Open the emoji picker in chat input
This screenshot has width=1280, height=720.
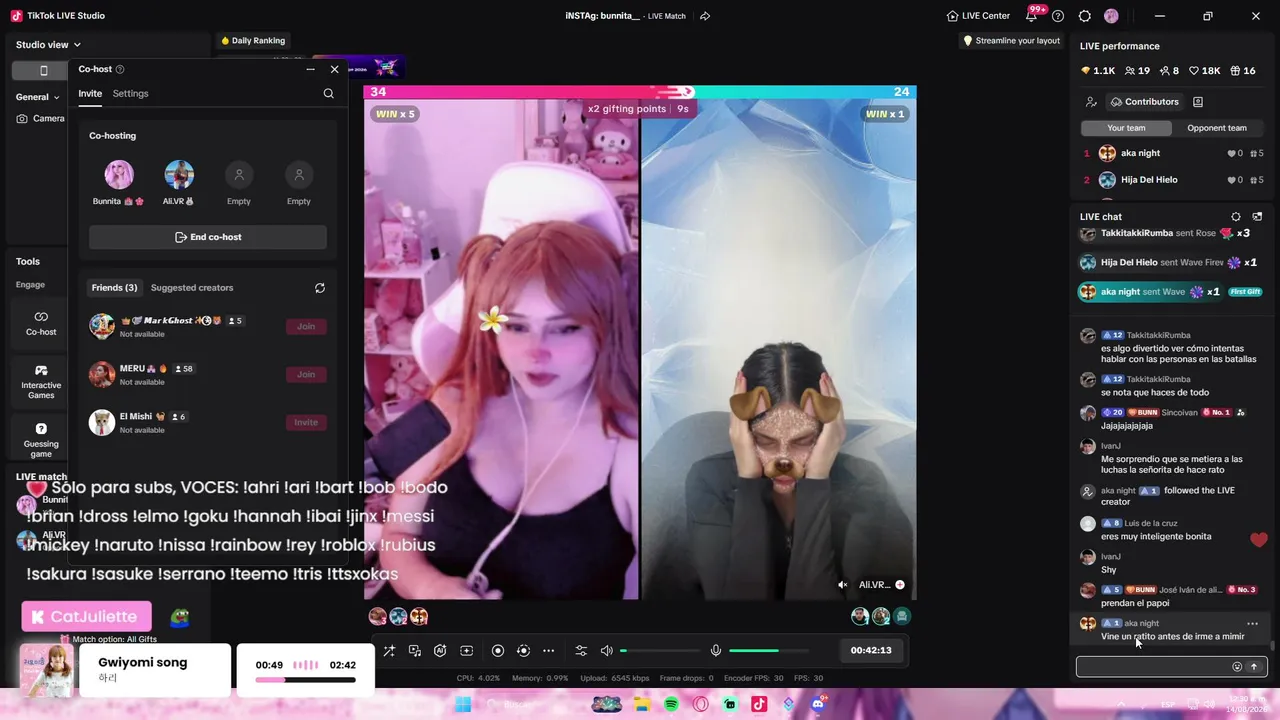[1237, 667]
